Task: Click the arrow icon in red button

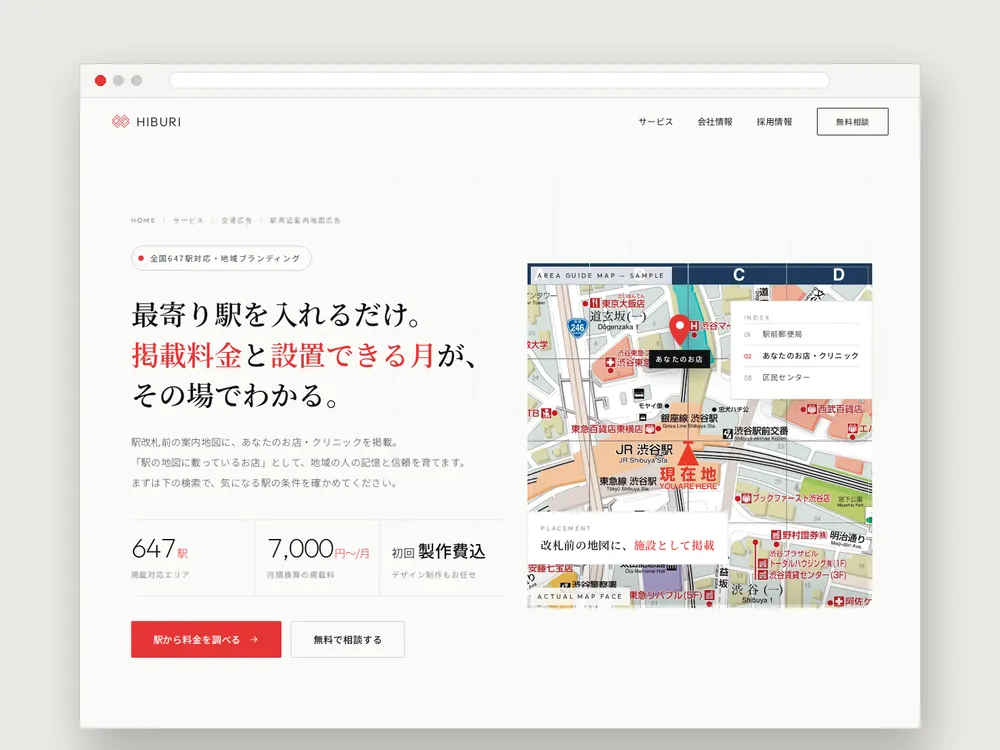Action: click(x=254, y=639)
